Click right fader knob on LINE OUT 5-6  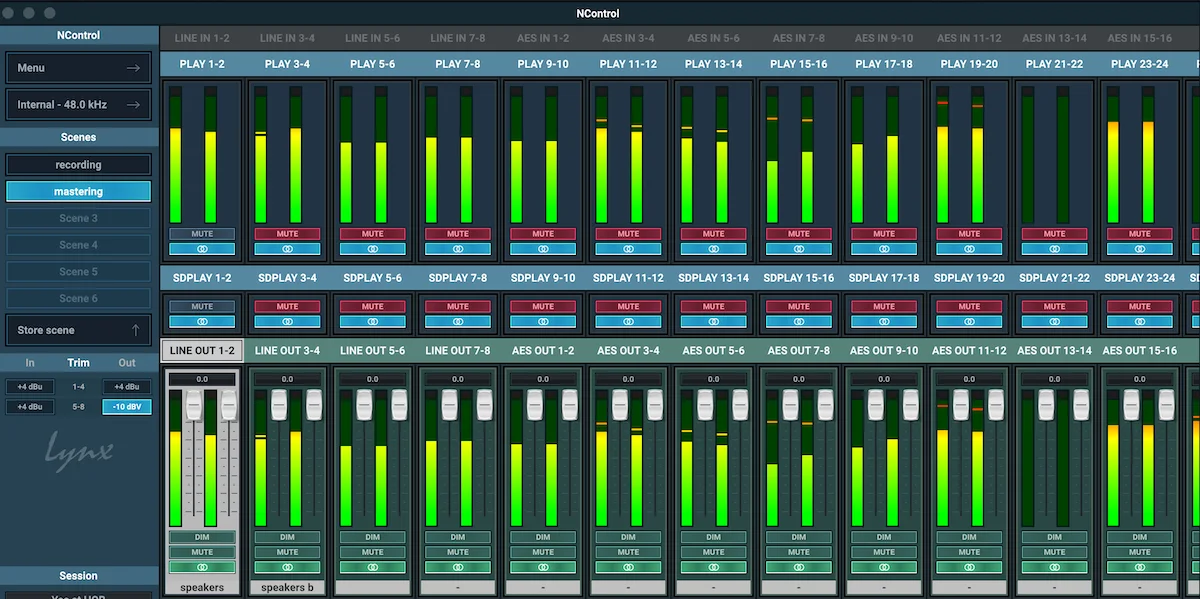coord(399,404)
